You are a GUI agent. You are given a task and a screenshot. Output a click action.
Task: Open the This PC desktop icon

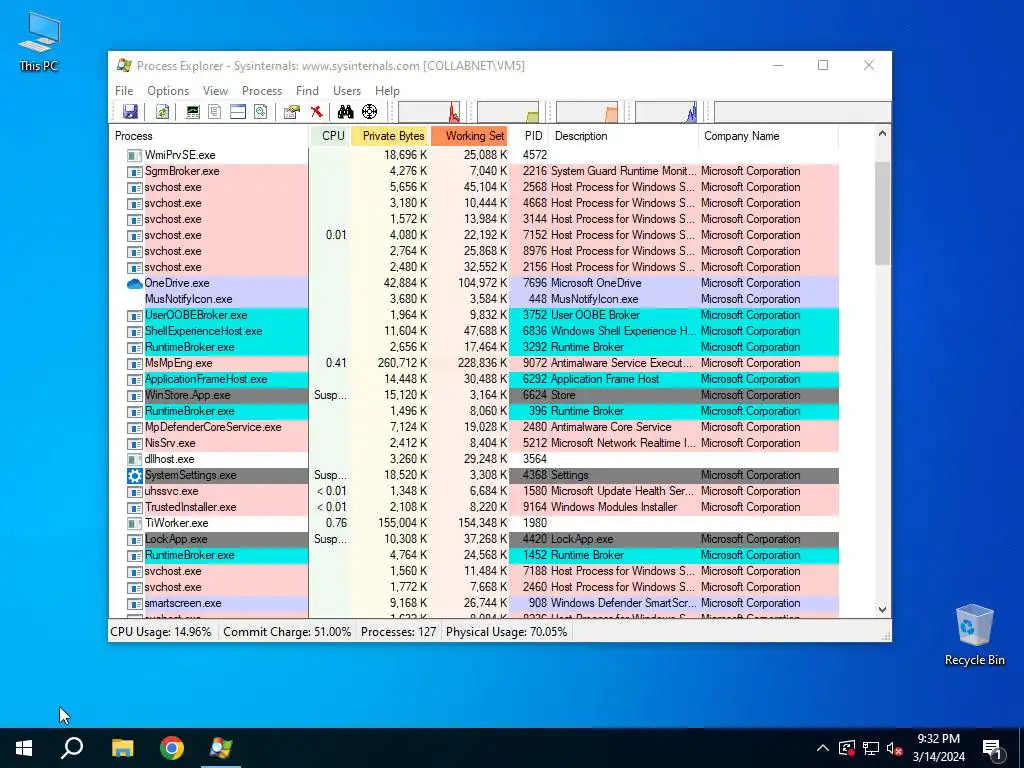point(39,43)
